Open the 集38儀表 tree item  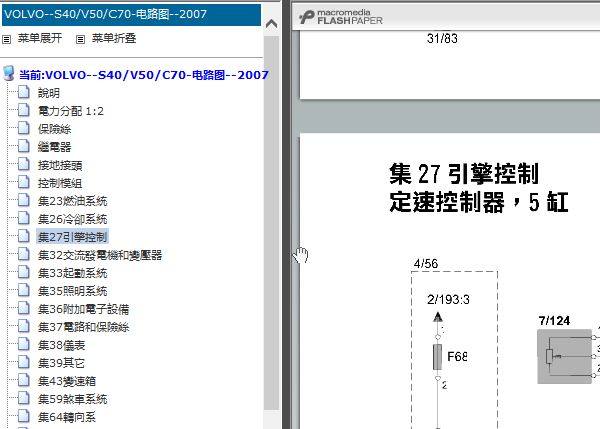[x=61, y=345]
